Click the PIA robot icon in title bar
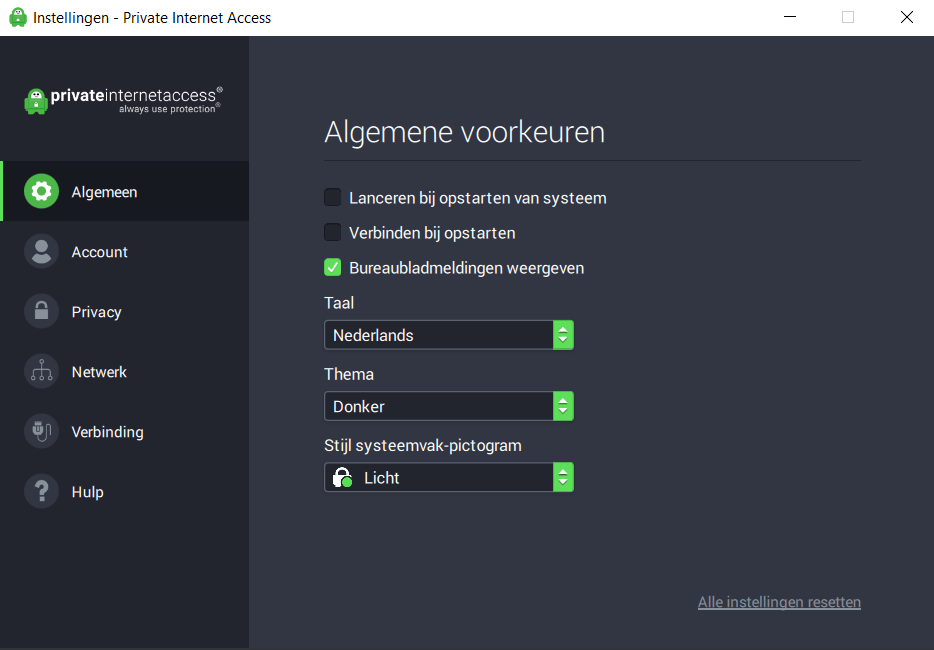This screenshot has width=934, height=650. point(18,17)
